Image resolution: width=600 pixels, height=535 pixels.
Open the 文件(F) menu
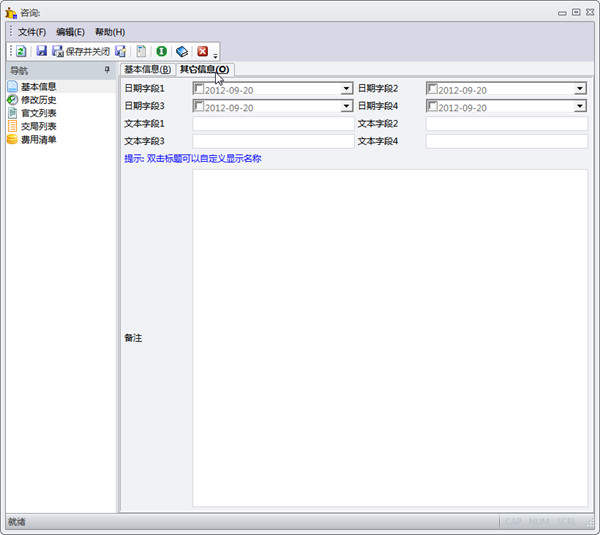tap(32, 32)
